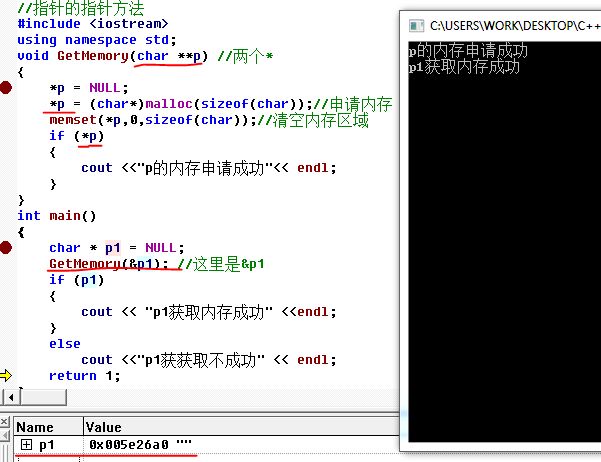
Task: Click the horizontal scrollbar left arrow
Action: tap(11, 398)
